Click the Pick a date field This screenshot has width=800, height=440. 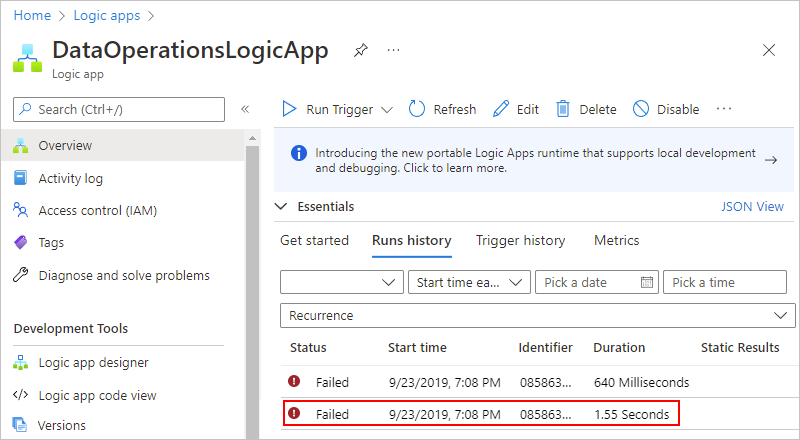[x=597, y=282]
